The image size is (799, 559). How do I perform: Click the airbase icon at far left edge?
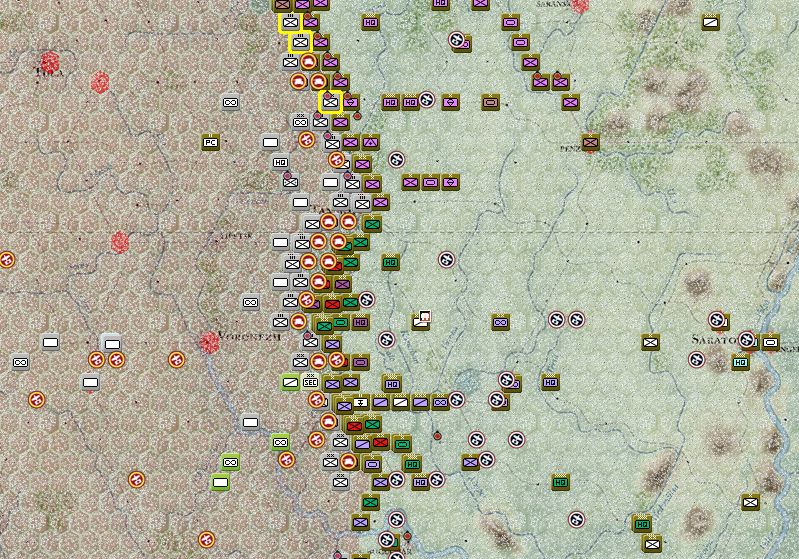[7, 260]
